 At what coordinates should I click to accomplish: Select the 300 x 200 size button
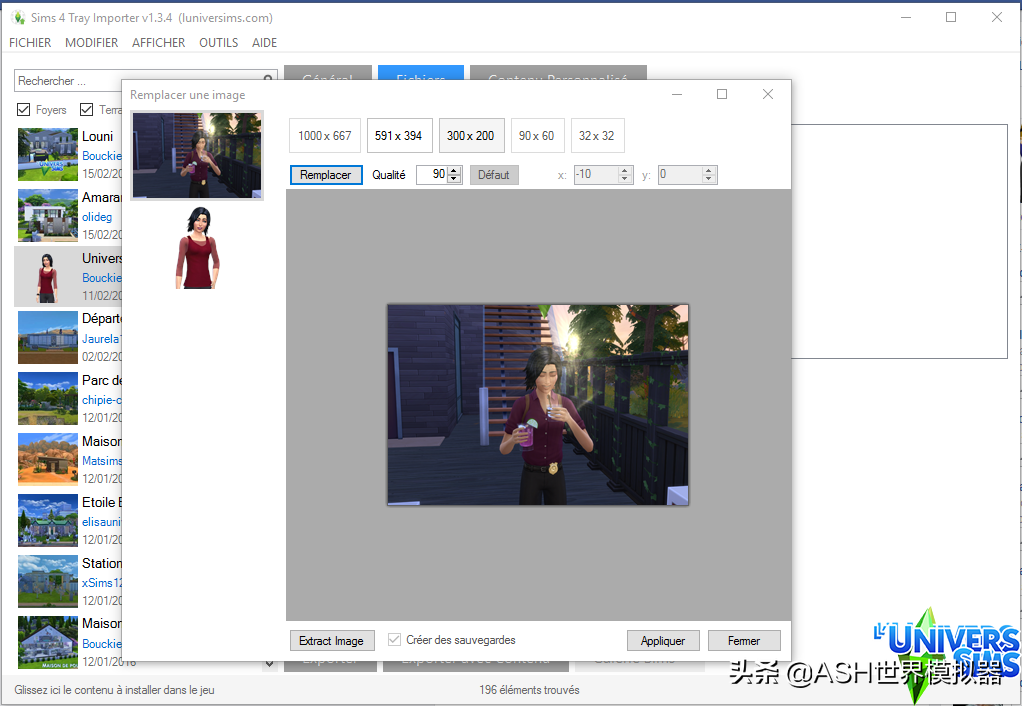471,136
